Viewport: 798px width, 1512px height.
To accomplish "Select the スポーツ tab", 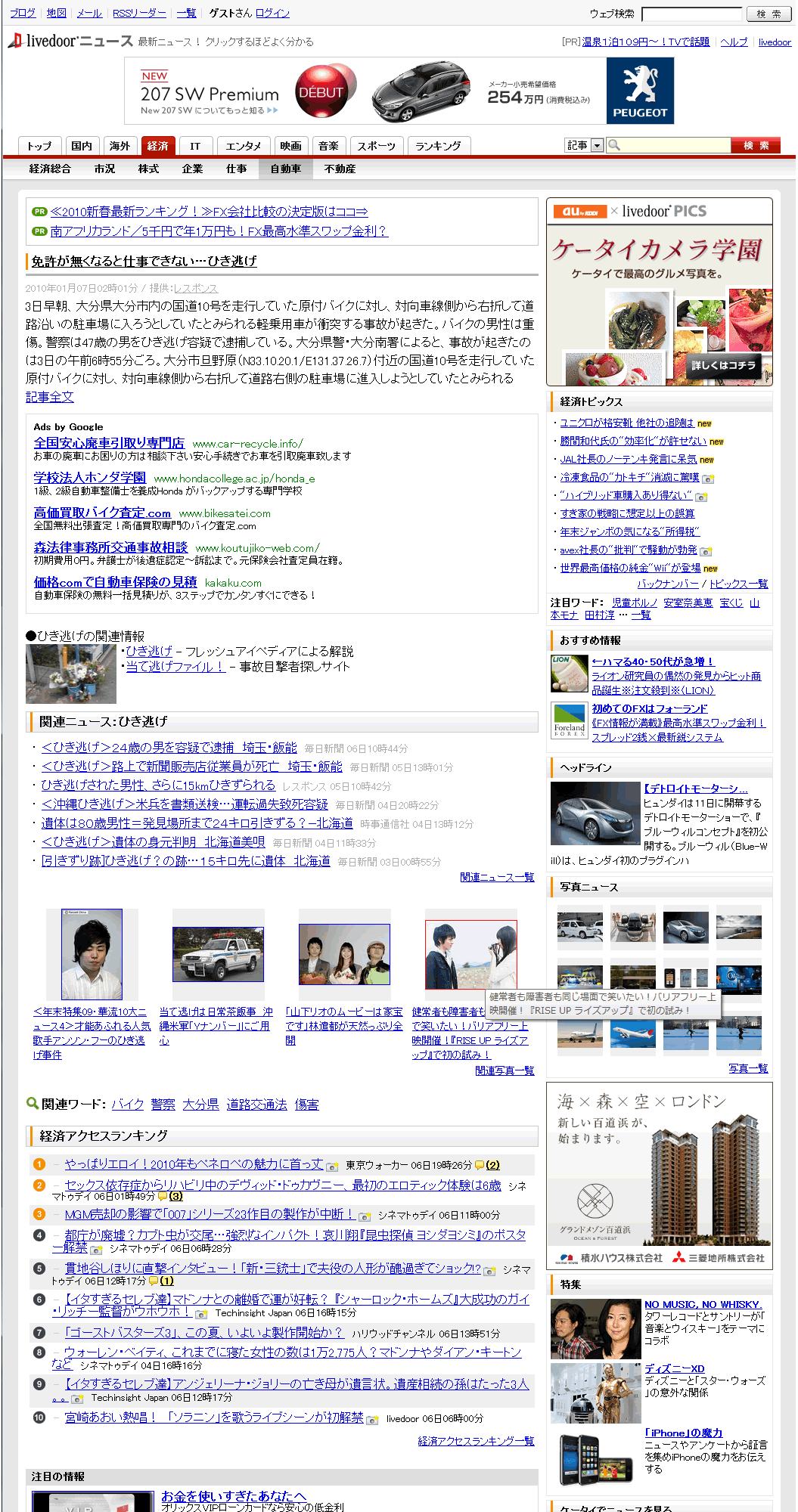I will [x=377, y=146].
